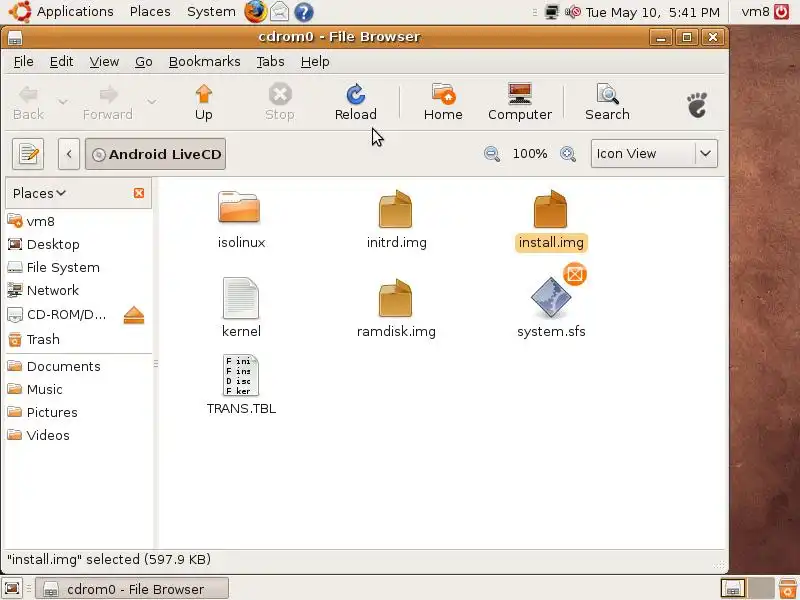Open the File menu
800x600 pixels.
pyautogui.click(x=23, y=62)
